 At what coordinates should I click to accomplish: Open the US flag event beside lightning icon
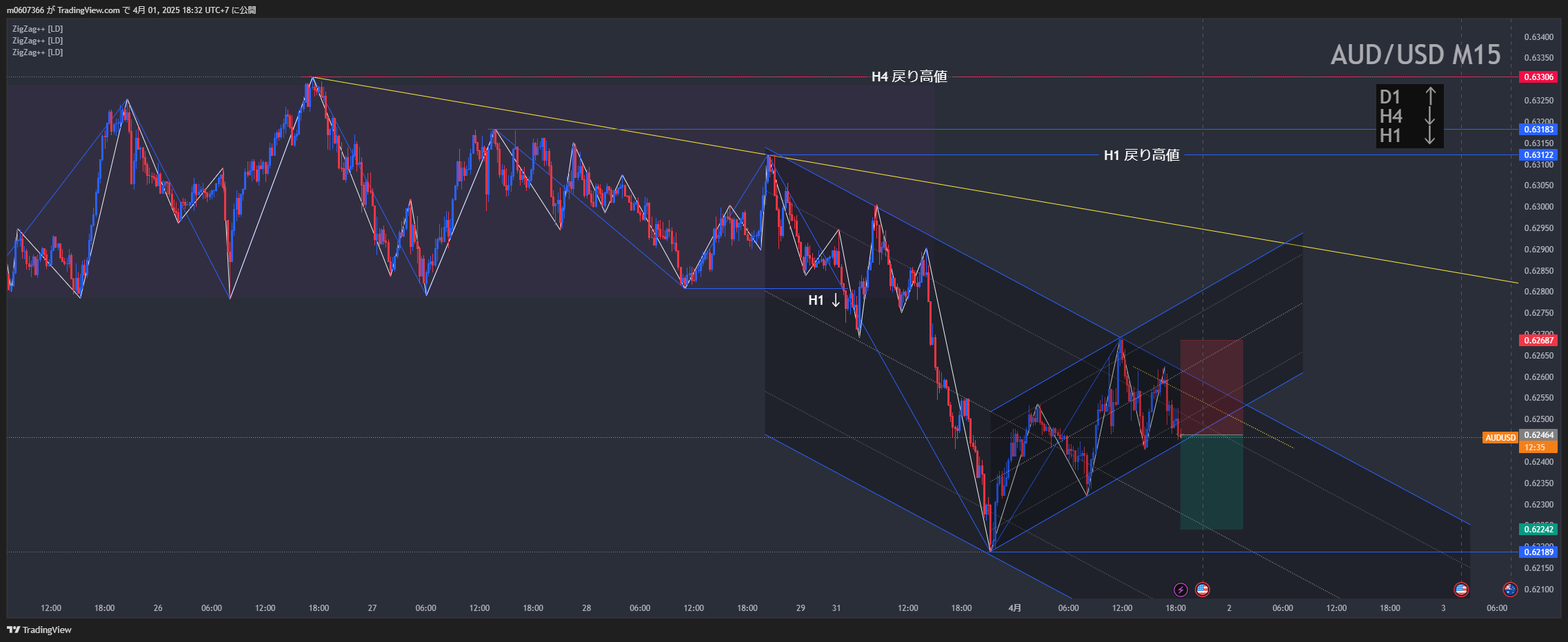pos(1203,590)
